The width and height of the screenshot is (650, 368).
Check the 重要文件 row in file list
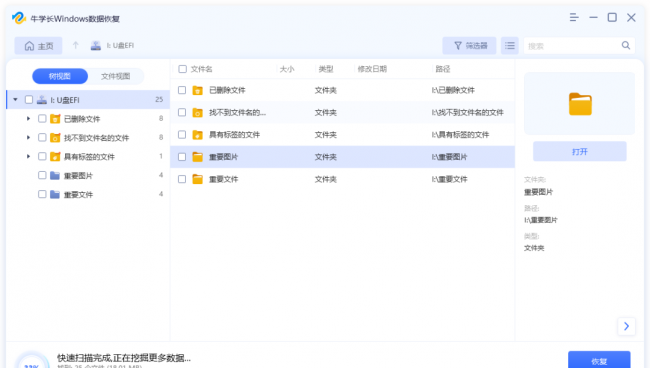(x=182, y=179)
